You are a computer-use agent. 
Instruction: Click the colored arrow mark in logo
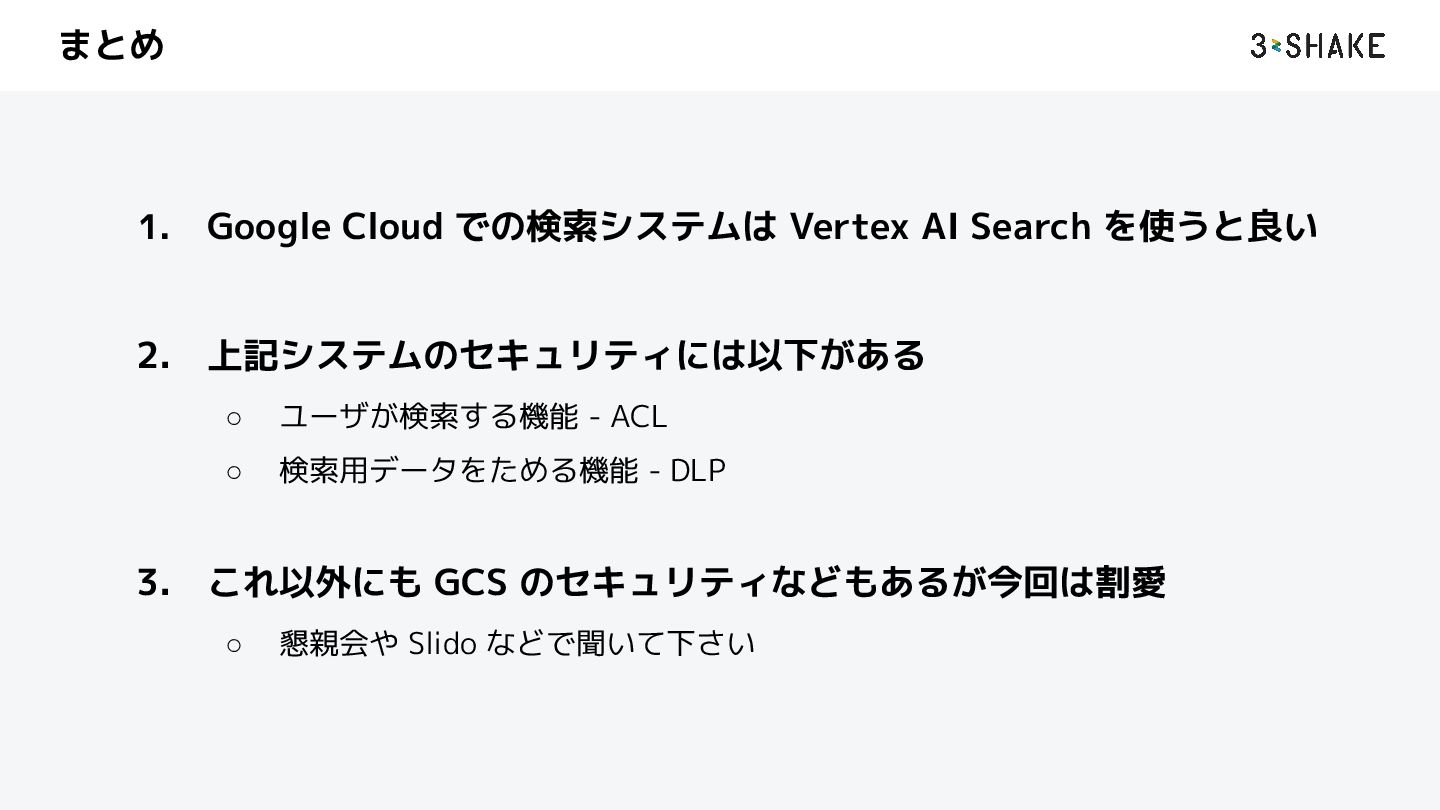point(1276,45)
